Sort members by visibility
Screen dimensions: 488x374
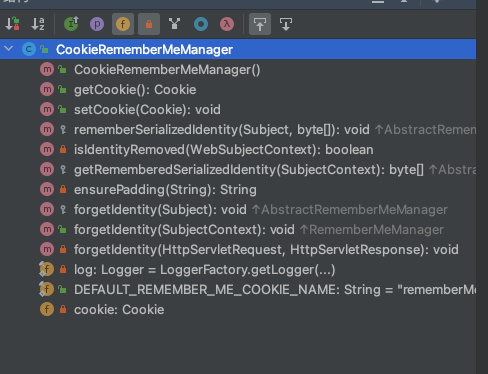[x=12, y=24]
